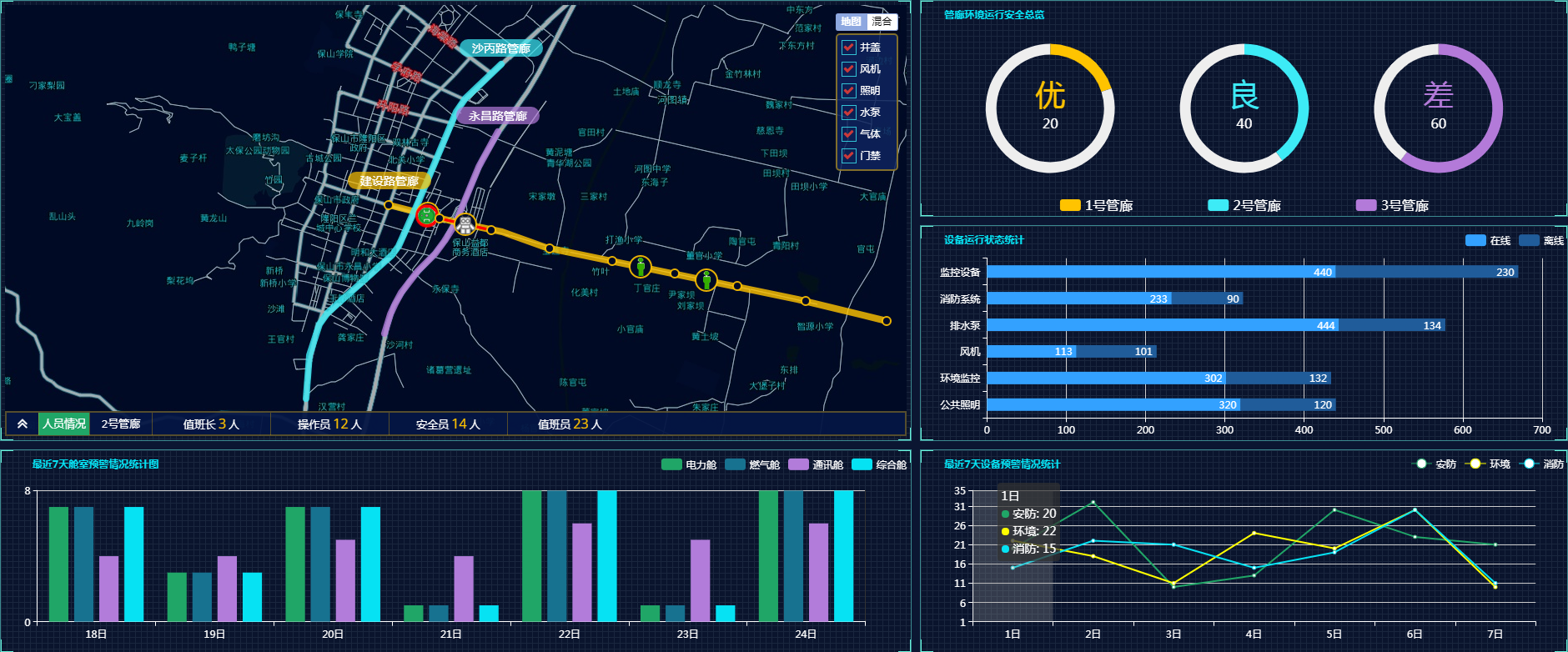Switch to the 混合 map view
The height and width of the screenshot is (652, 1568).
(x=882, y=22)
